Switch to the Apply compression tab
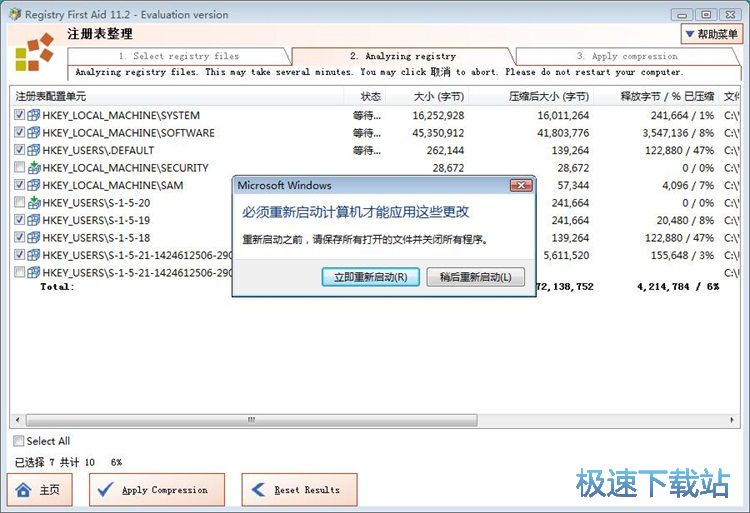750x513 pixels. [x=627, y=56]
